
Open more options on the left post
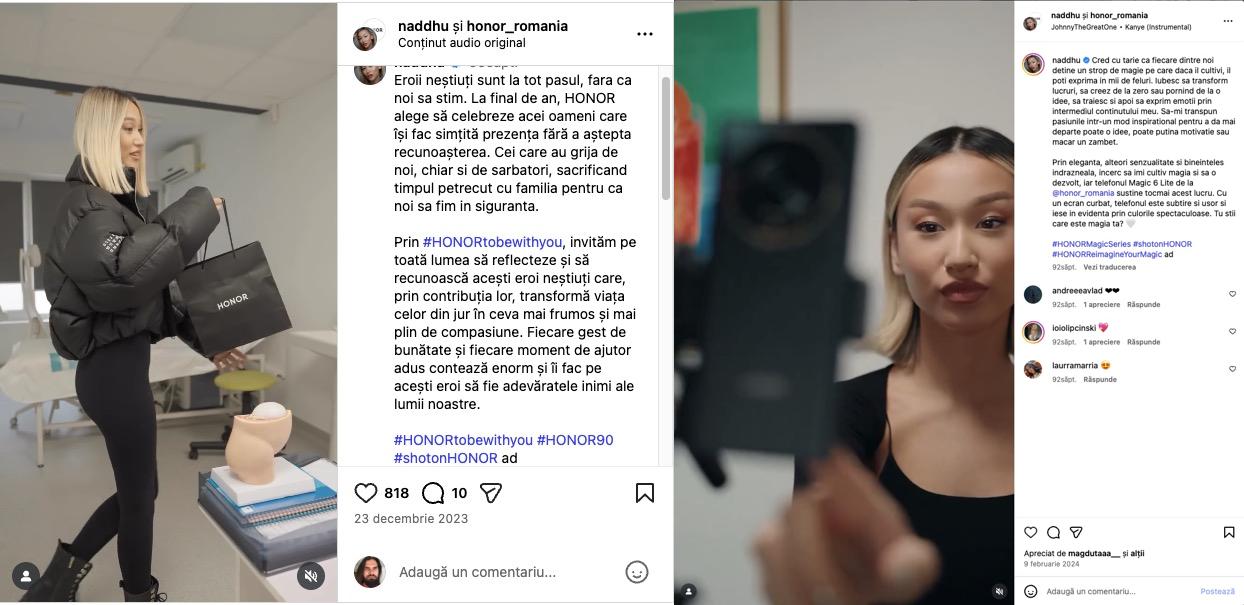coord(645,34)
